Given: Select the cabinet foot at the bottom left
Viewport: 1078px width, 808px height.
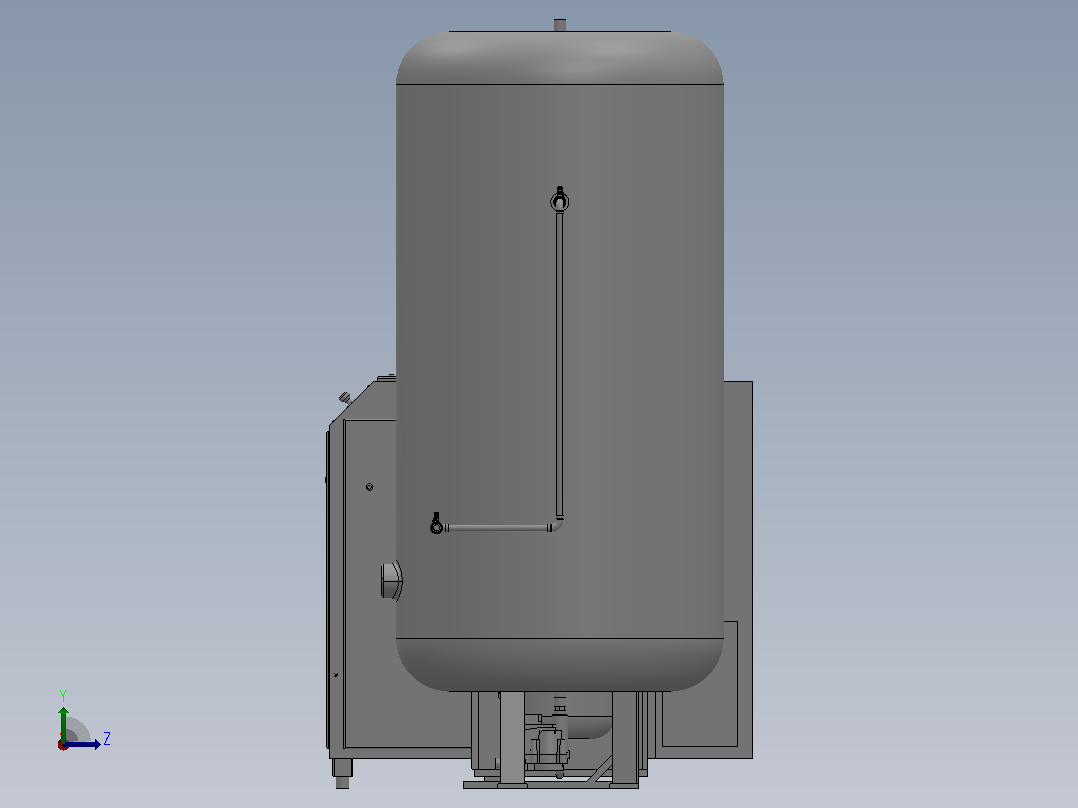Looking at the screenshot, I should click(342, 772).
